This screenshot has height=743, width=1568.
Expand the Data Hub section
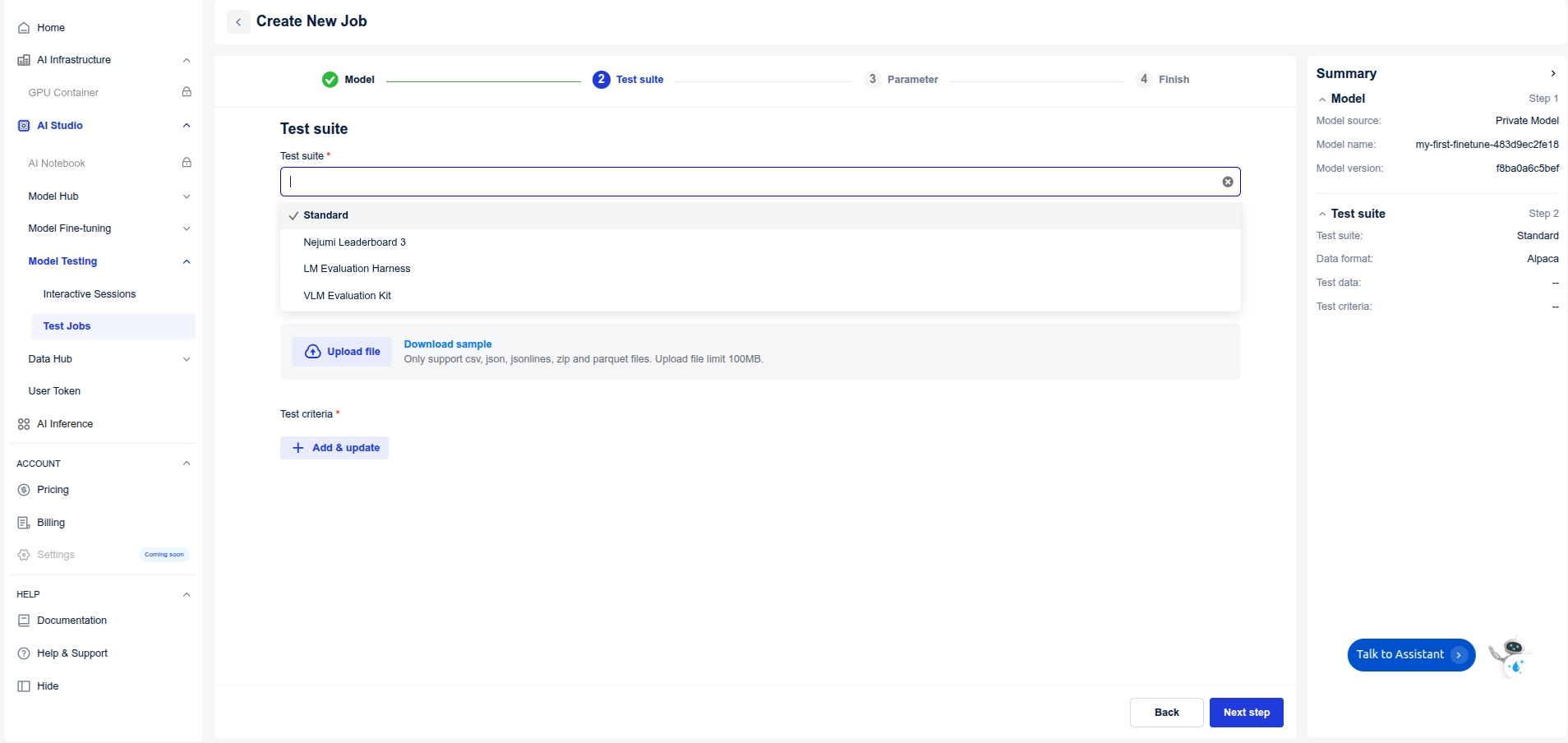click(187, 359)
